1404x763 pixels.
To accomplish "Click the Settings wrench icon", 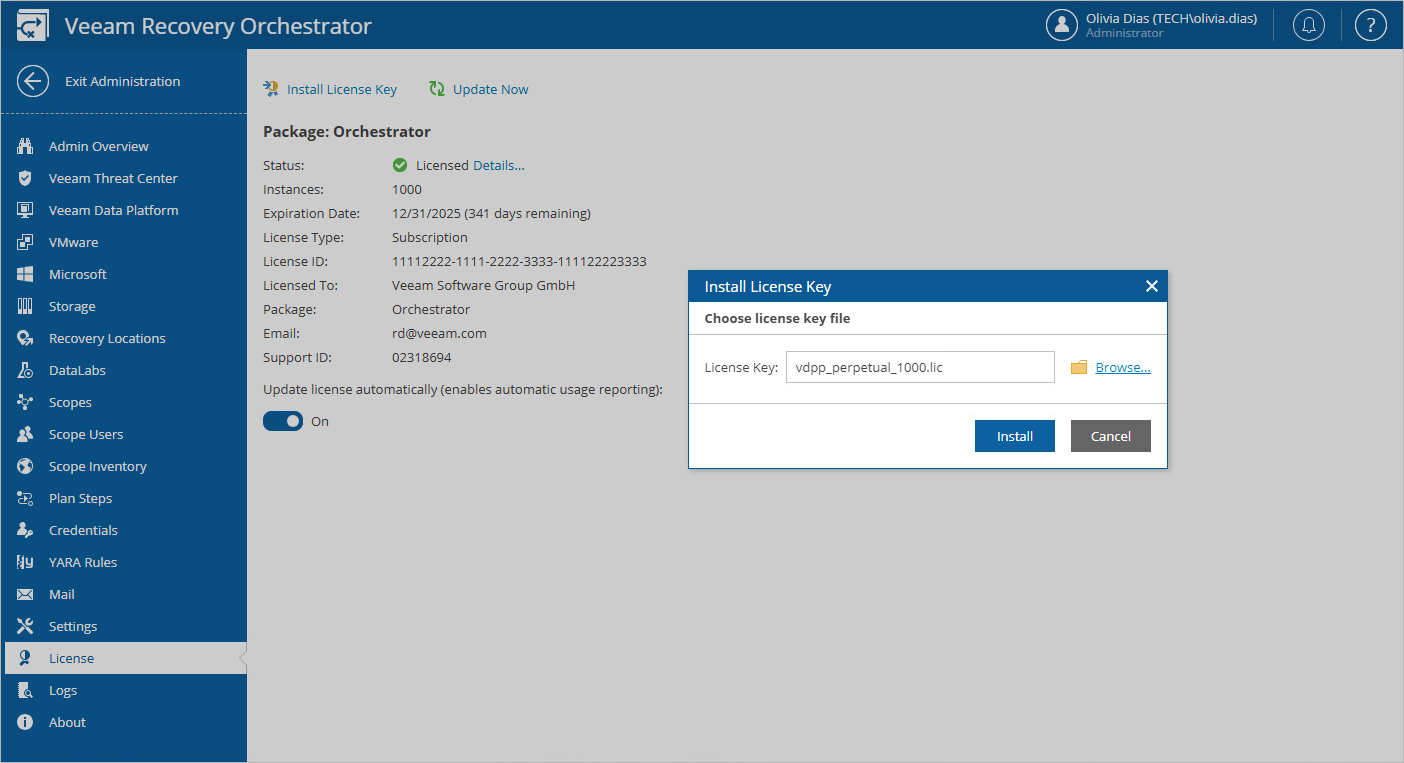I will tap(26, 626).
